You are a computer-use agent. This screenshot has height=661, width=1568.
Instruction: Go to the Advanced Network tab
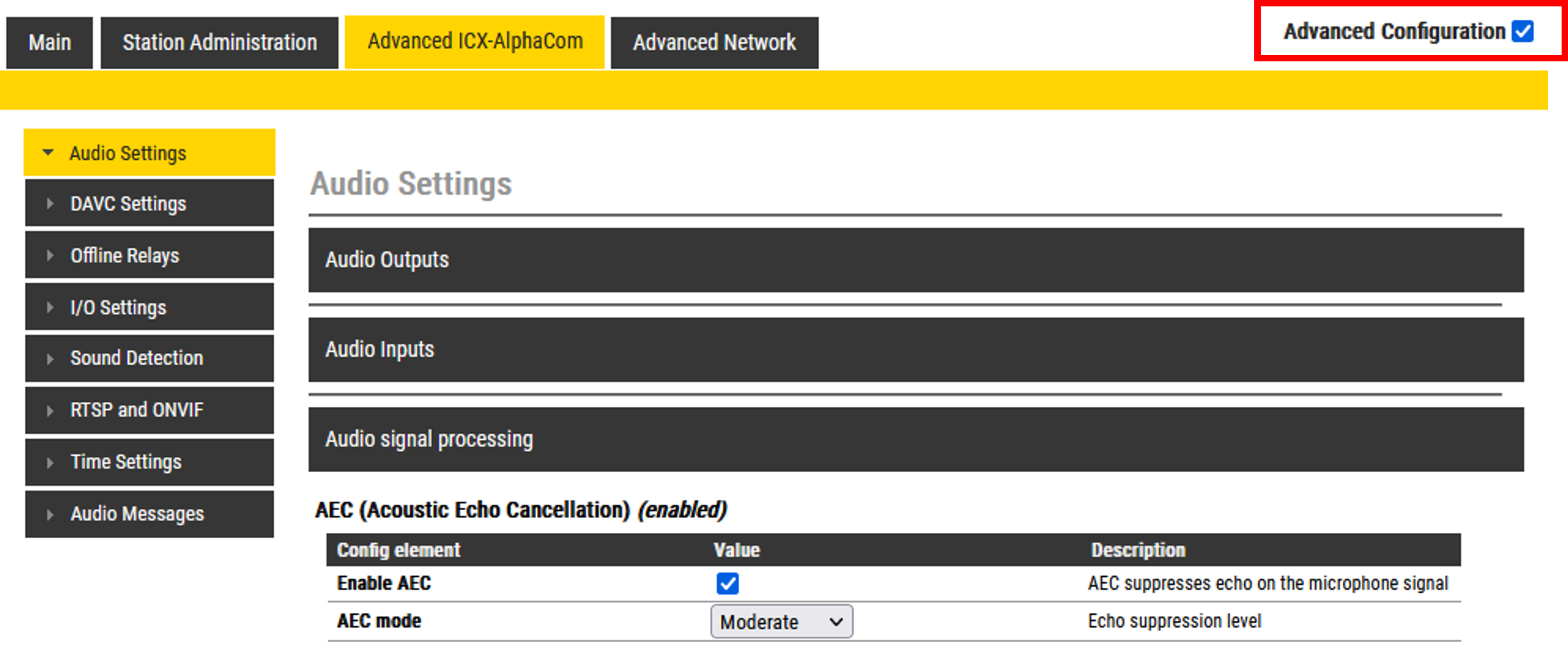(x=714, y=43)
